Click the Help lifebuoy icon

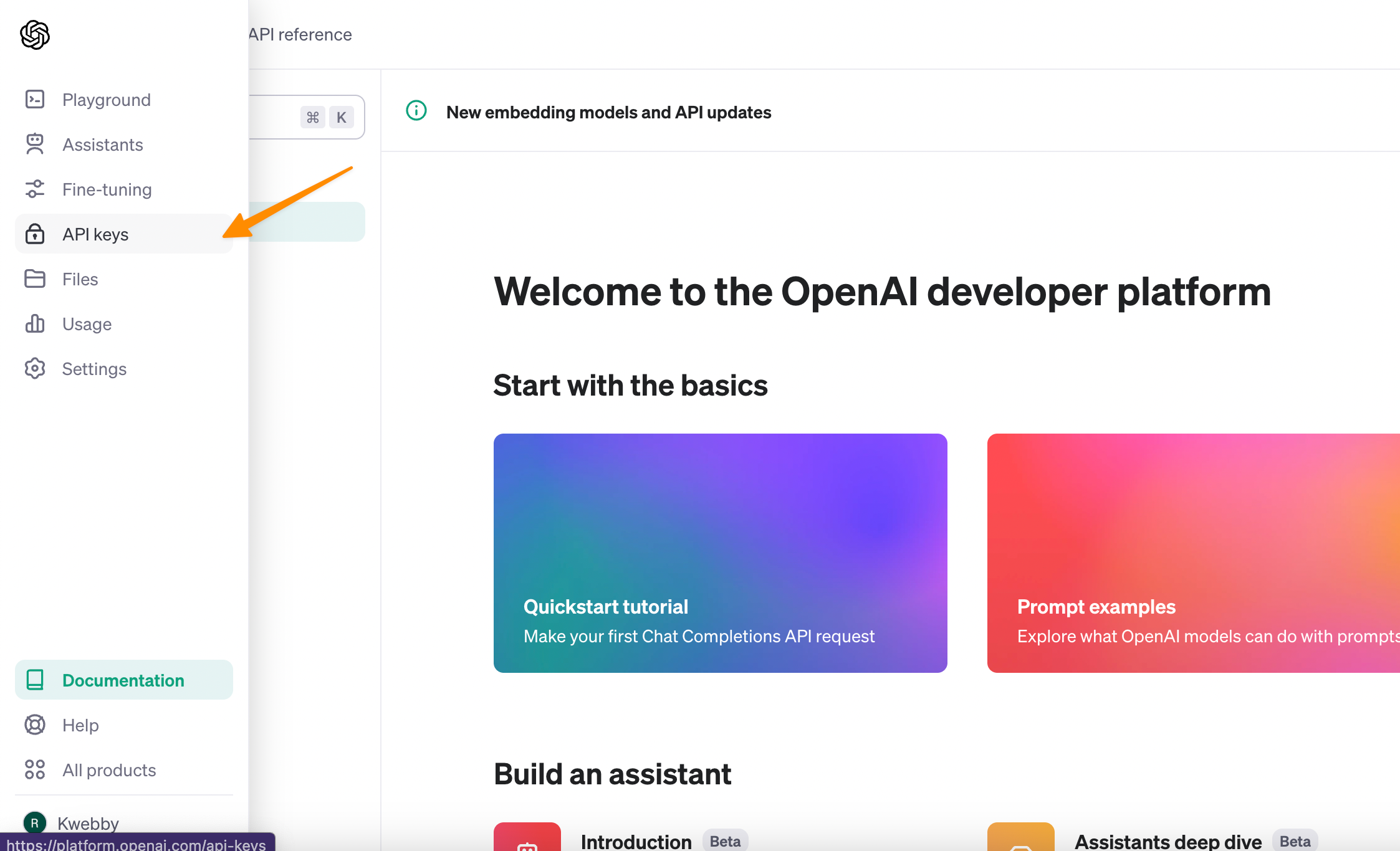(x=35, y=725)
